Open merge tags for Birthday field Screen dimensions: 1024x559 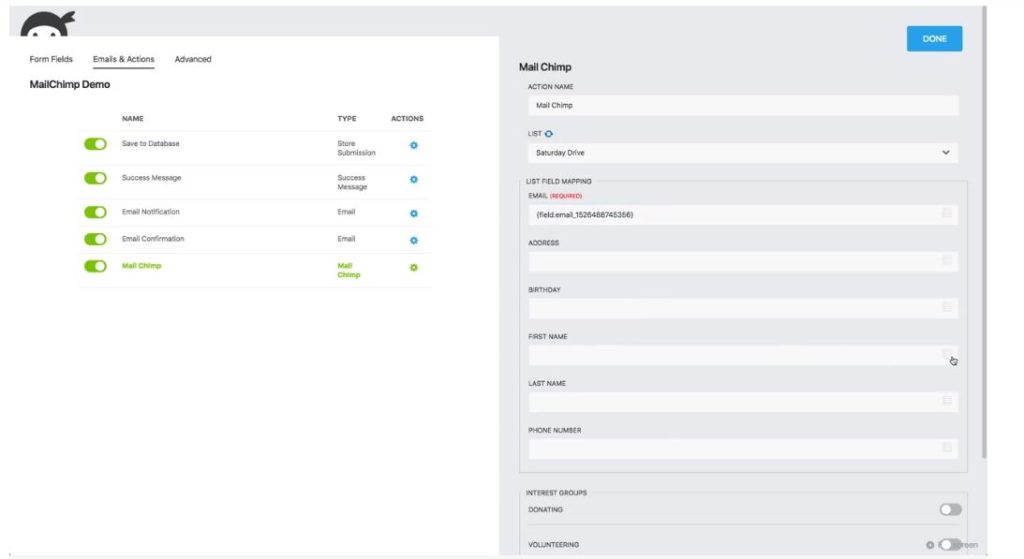(x=946, y=308)
